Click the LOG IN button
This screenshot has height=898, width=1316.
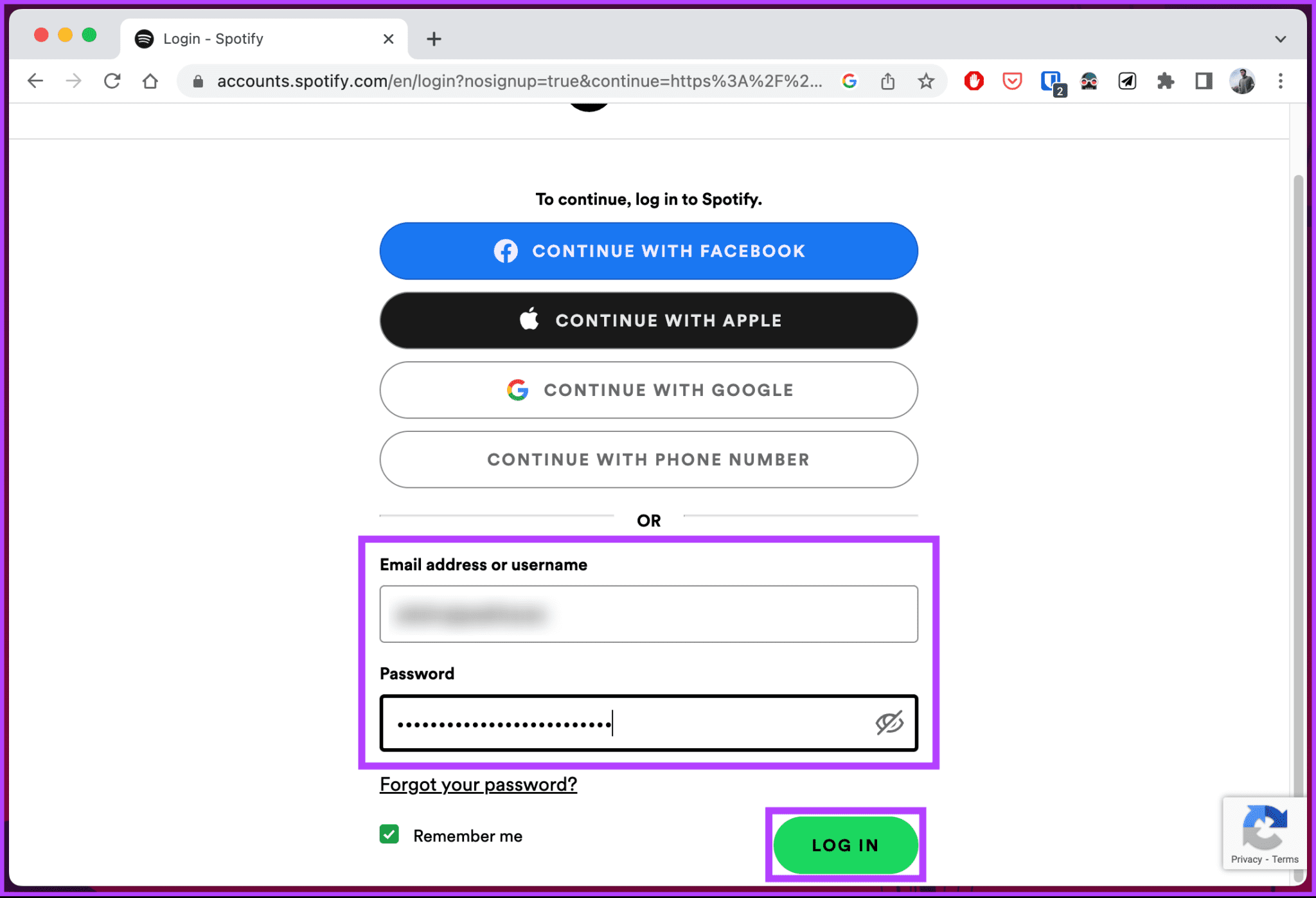846,846
